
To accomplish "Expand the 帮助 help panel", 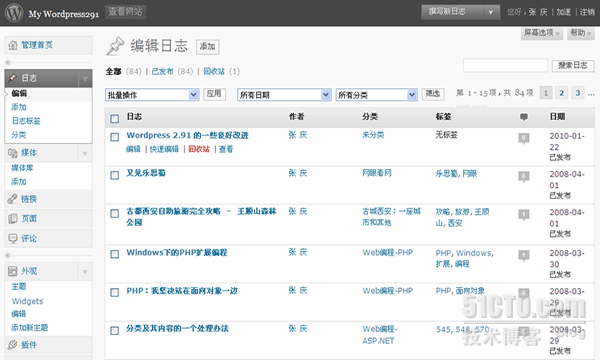I will (x=581, y=33).
